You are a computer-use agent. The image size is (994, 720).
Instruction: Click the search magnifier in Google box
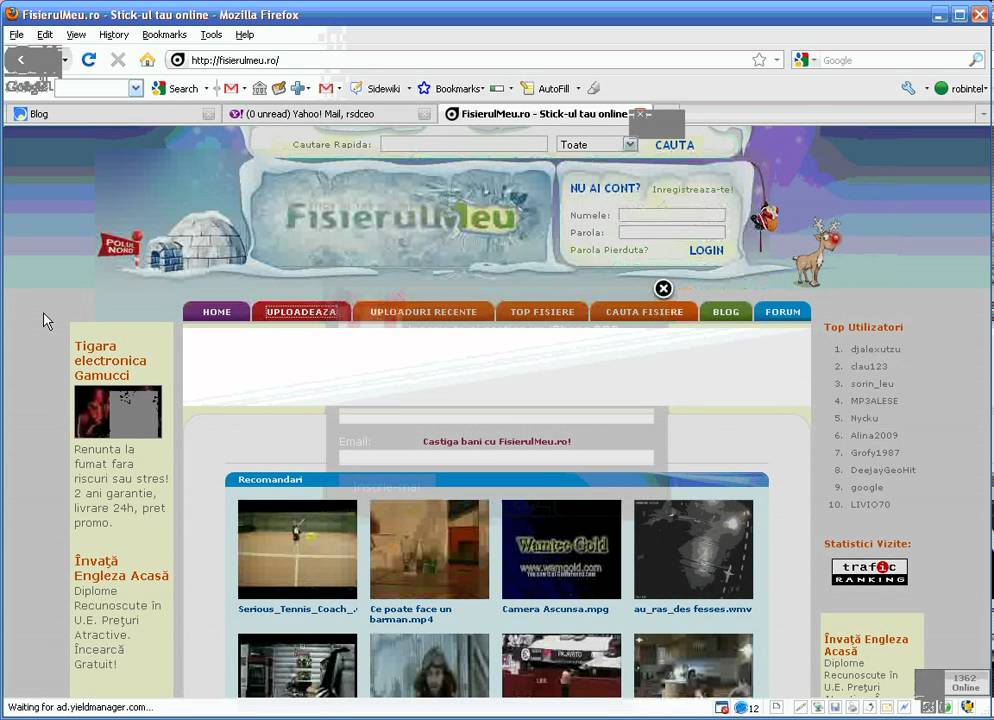[976, 60]
